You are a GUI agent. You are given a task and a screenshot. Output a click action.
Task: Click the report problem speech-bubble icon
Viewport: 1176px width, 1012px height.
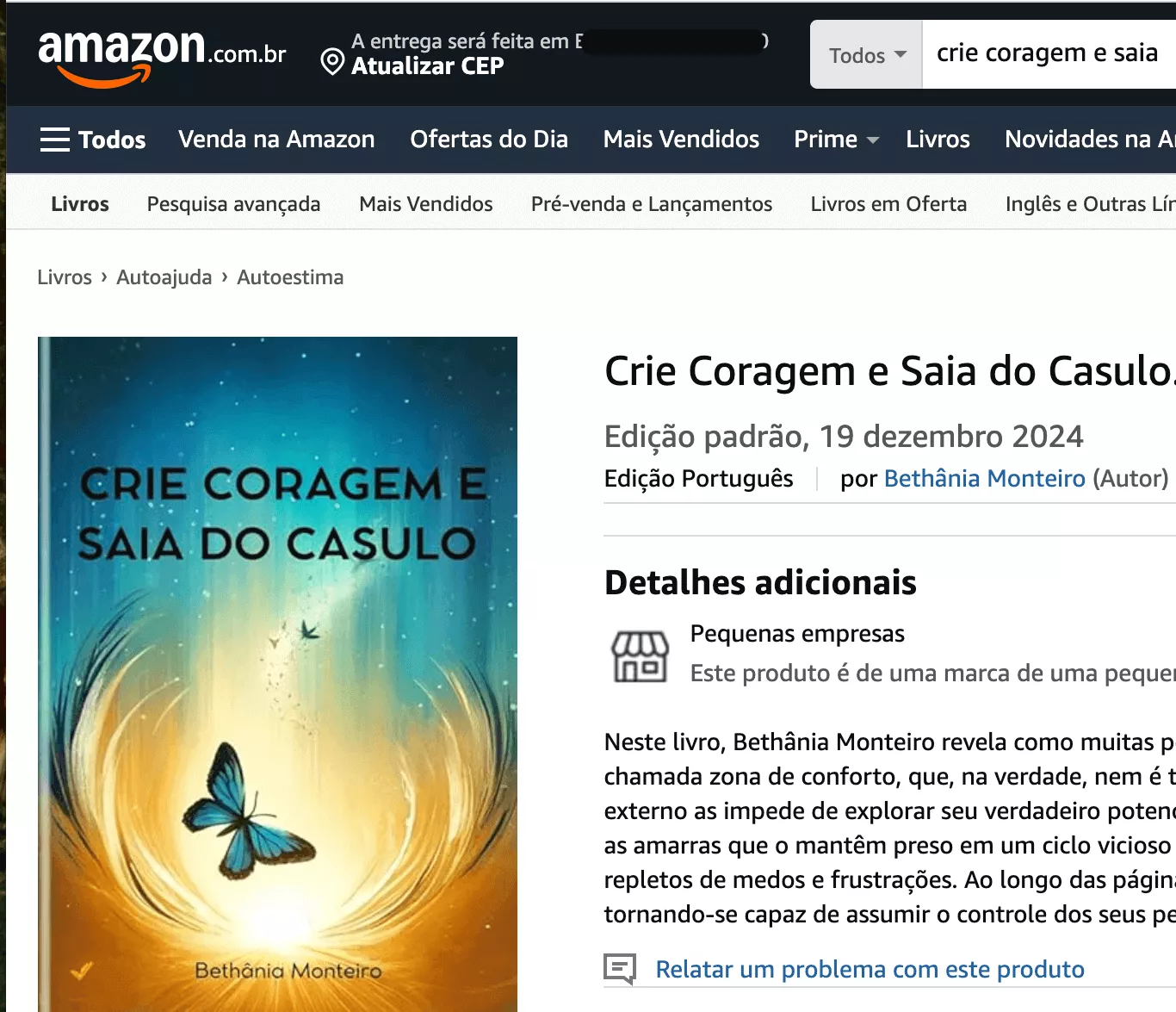coord(620,969)
